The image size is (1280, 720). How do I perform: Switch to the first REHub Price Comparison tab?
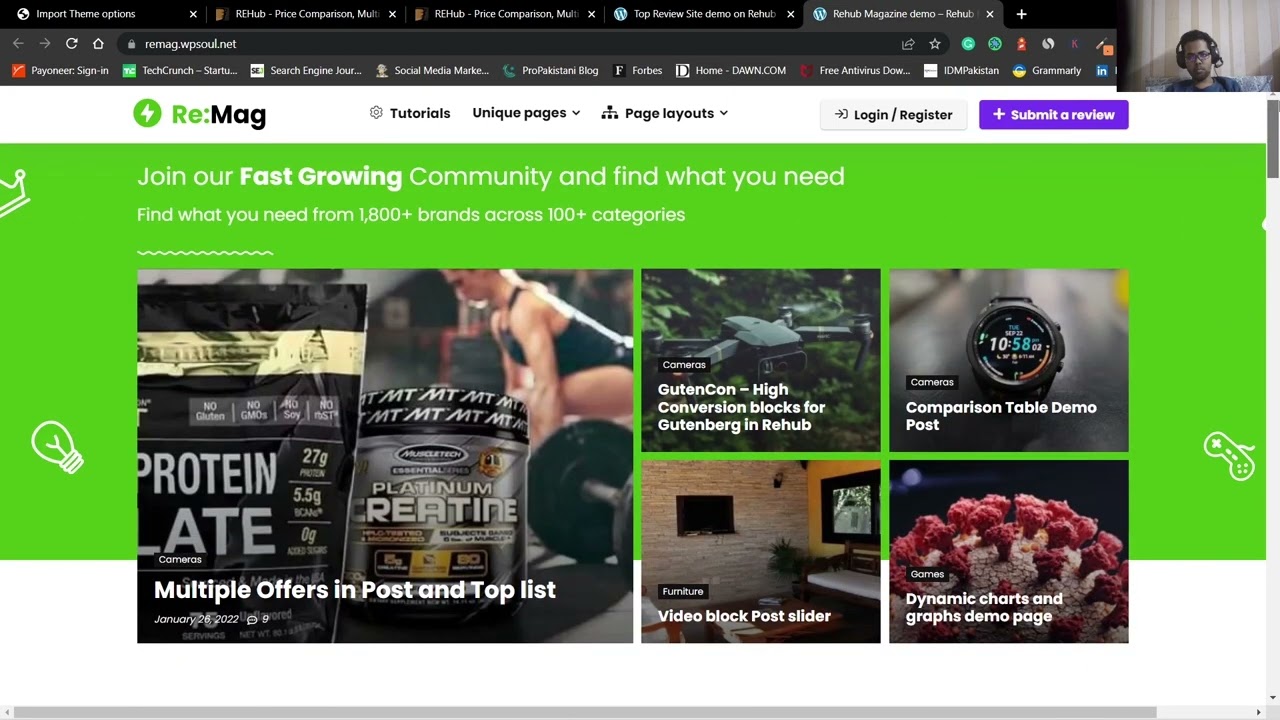pyautogui.click(x=305, y=14)
